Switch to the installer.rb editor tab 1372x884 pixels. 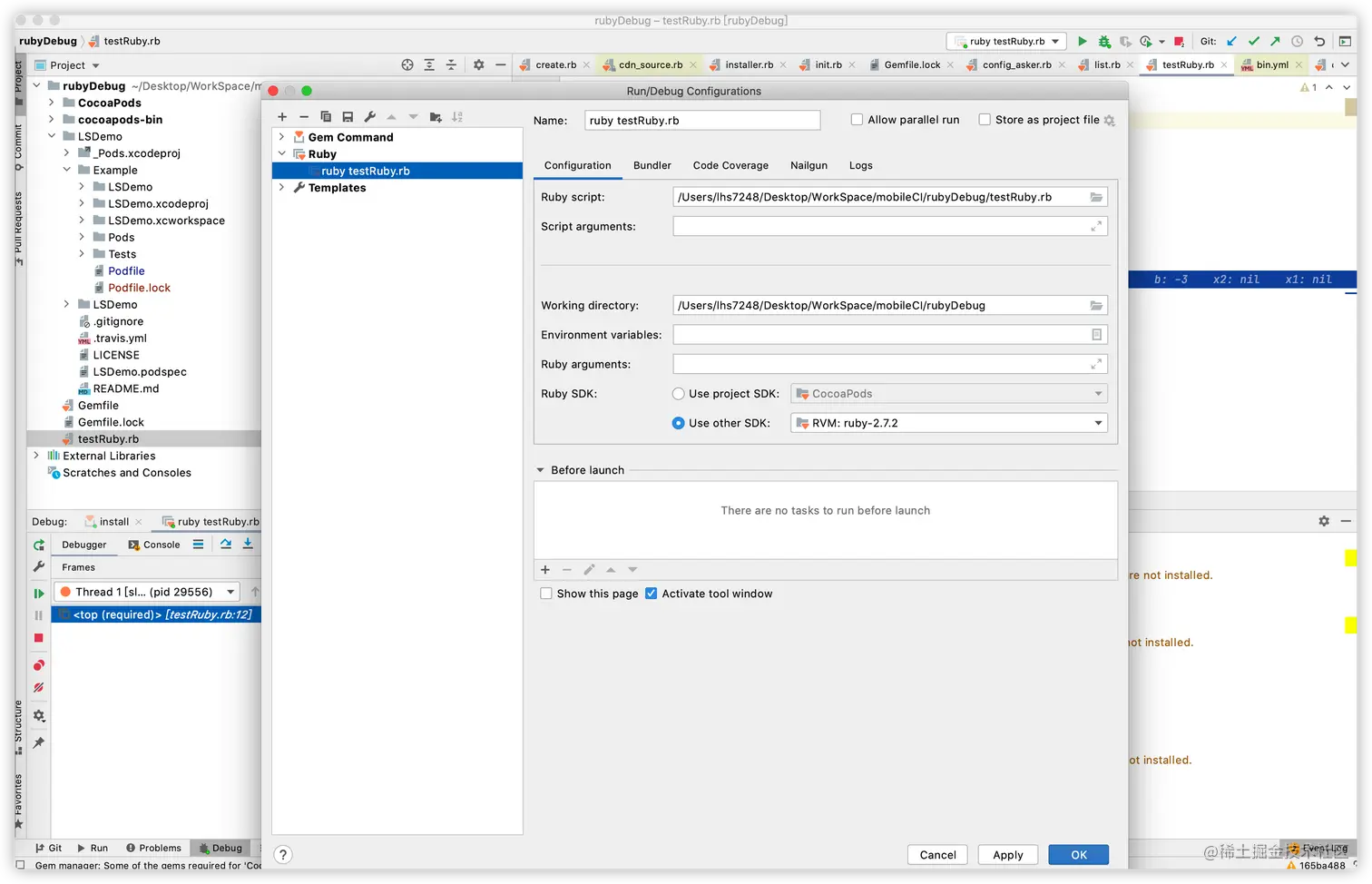point(749,65)
